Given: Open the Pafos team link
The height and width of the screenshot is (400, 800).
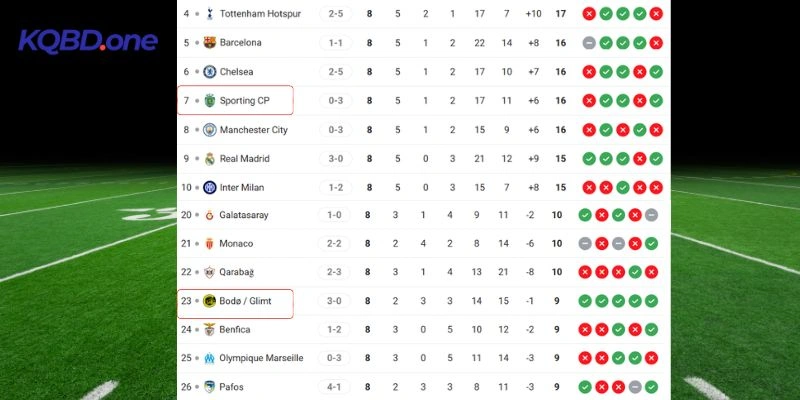Looking at the screenshot, I should click(231, 387).
